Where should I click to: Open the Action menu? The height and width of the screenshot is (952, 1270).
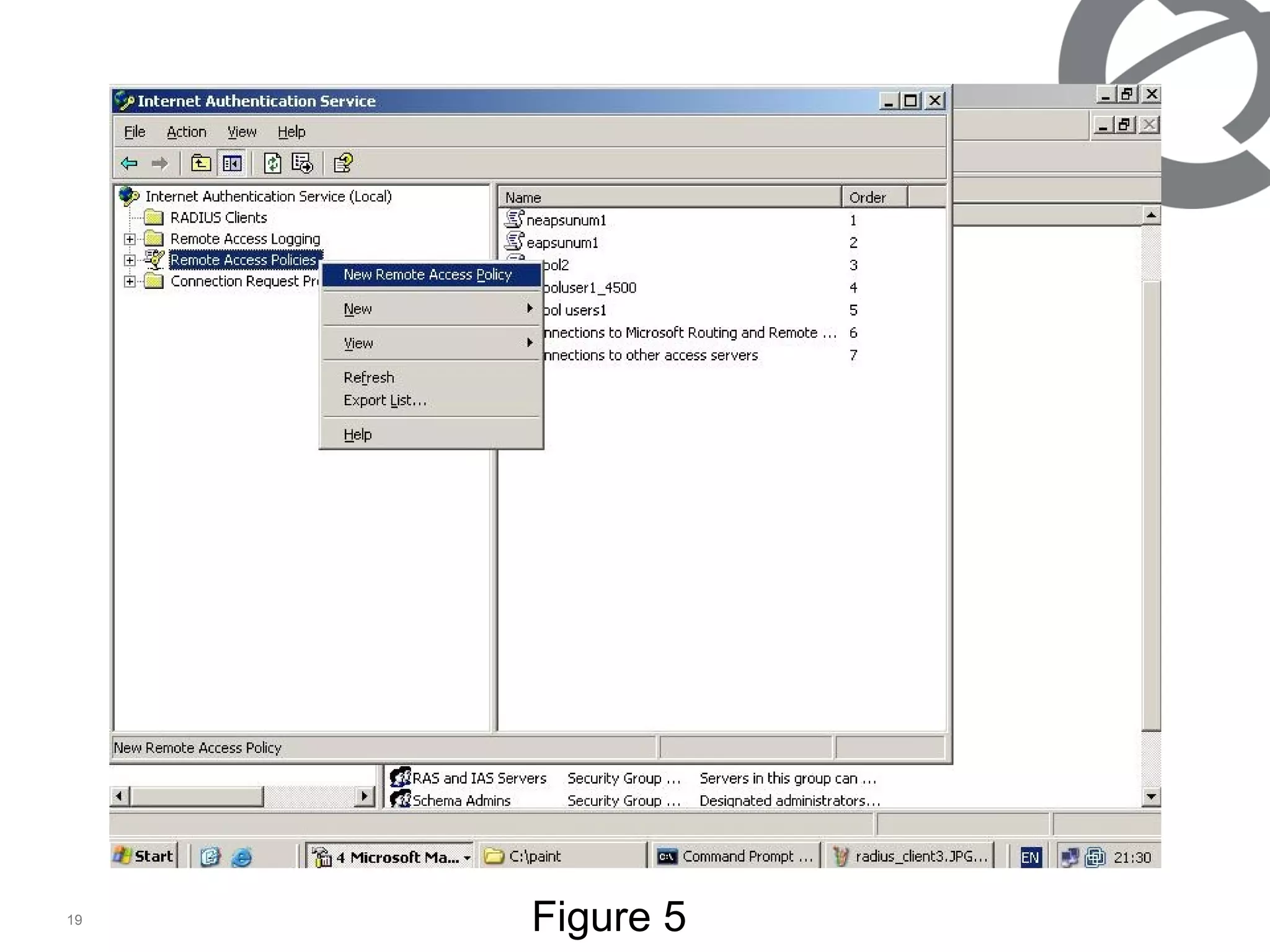coord(186,132)
